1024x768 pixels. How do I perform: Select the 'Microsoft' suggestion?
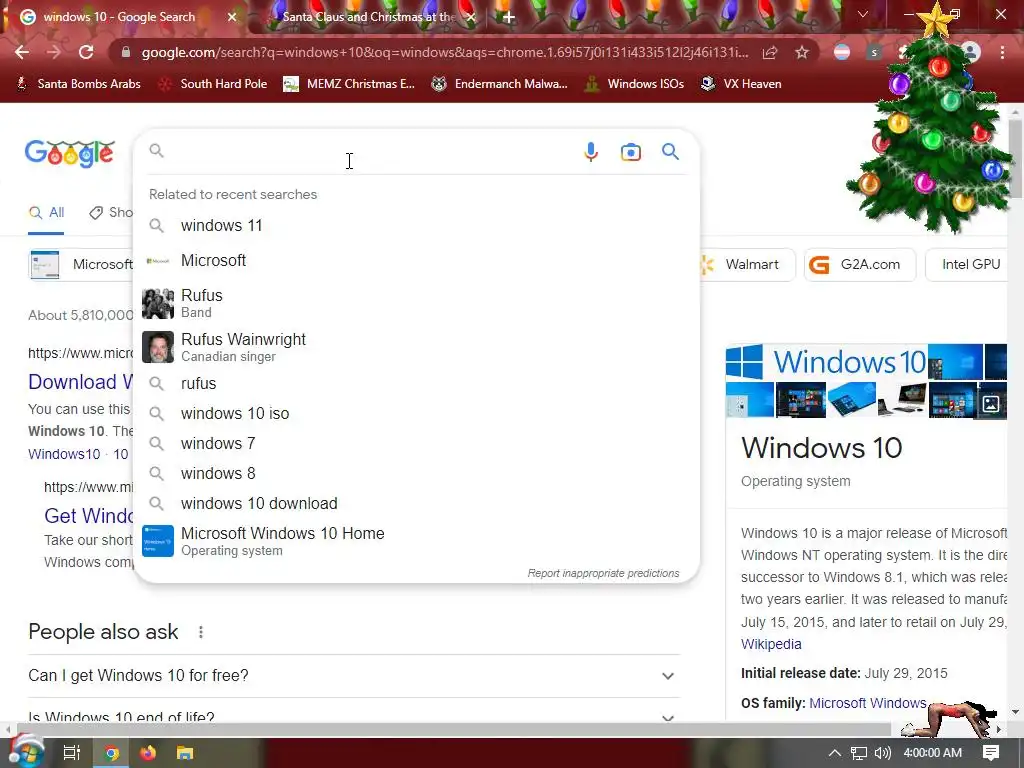point(416,261)
